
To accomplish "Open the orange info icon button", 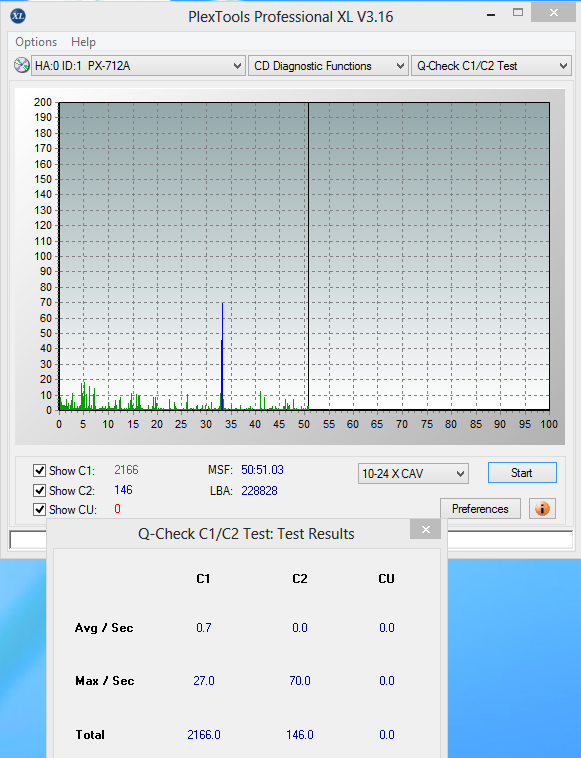I will pos(542,509).
